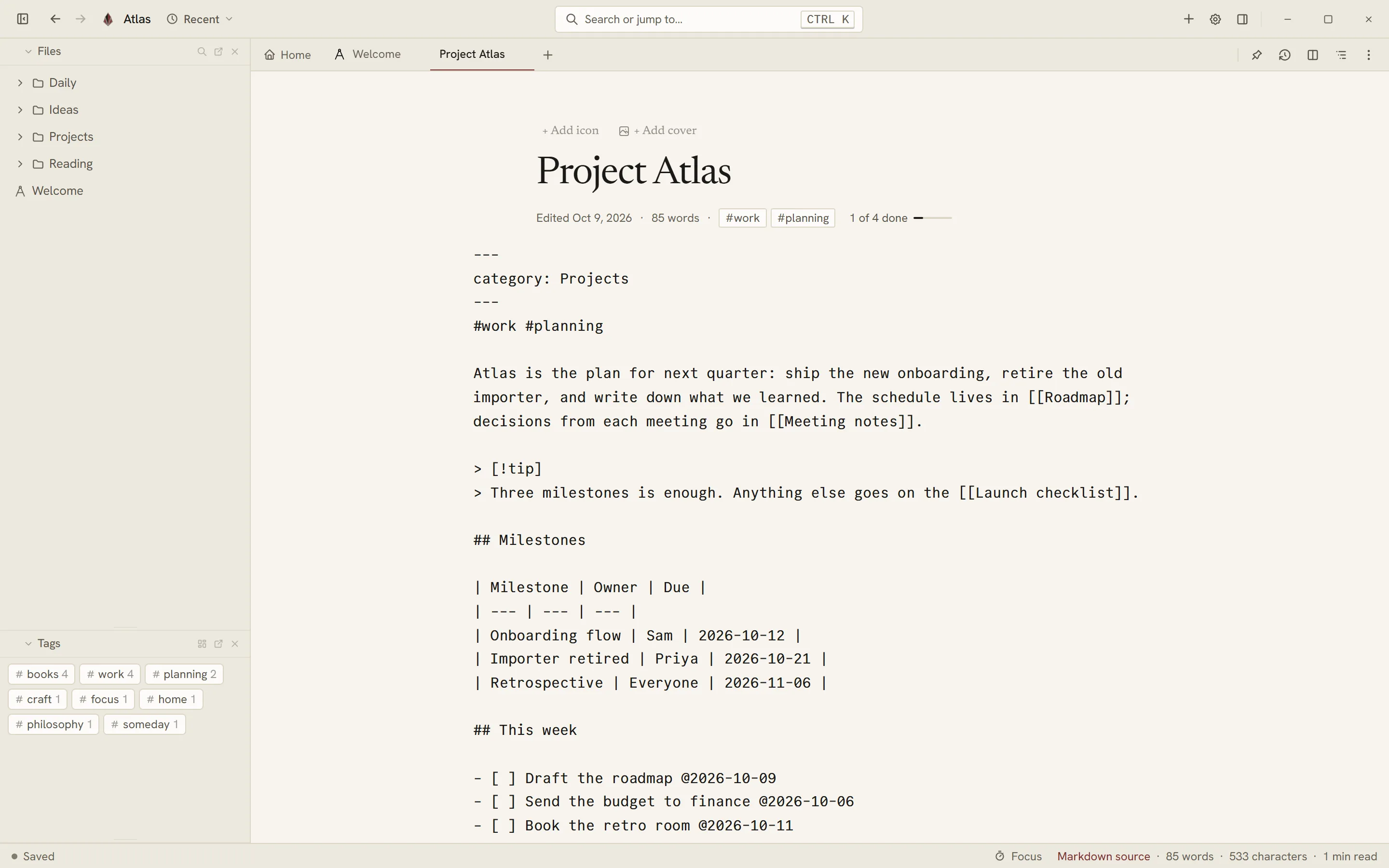Pop out the Files panel
Screen dimensions: 1389x868
pos(218,52)
